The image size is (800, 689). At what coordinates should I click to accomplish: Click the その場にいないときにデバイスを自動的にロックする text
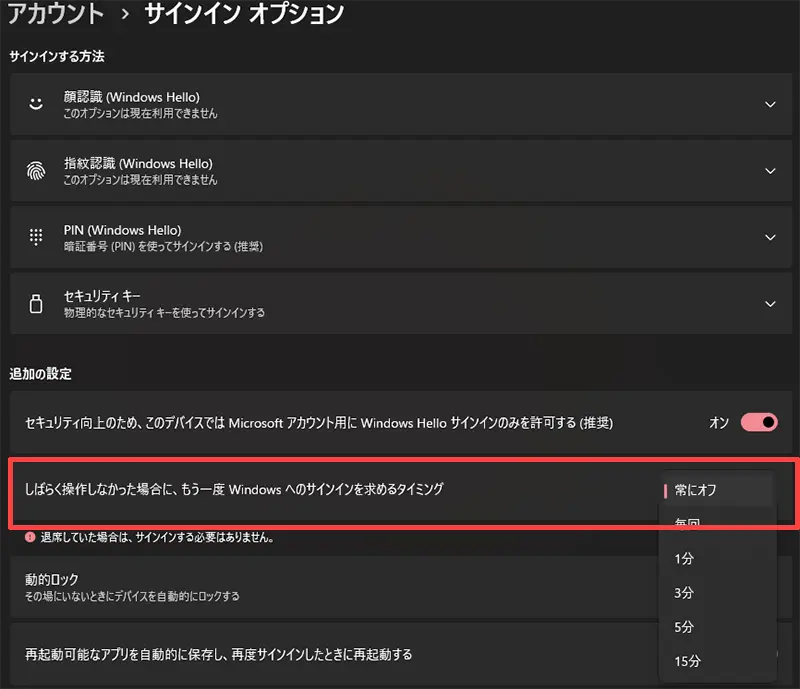pos(132,596)
